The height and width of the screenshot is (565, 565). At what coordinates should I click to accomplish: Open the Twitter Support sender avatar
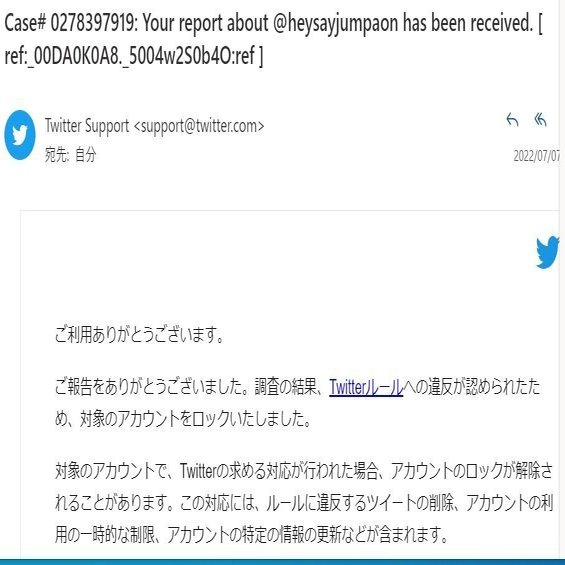pos(20,135)
